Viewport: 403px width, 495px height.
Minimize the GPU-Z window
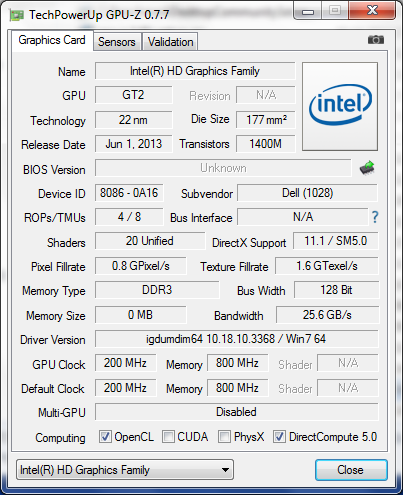pos(308,11)
